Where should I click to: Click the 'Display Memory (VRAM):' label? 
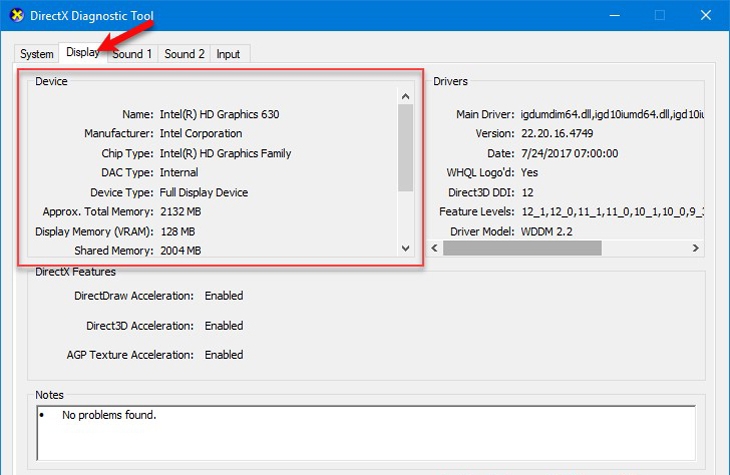click(x=94, y=231)
